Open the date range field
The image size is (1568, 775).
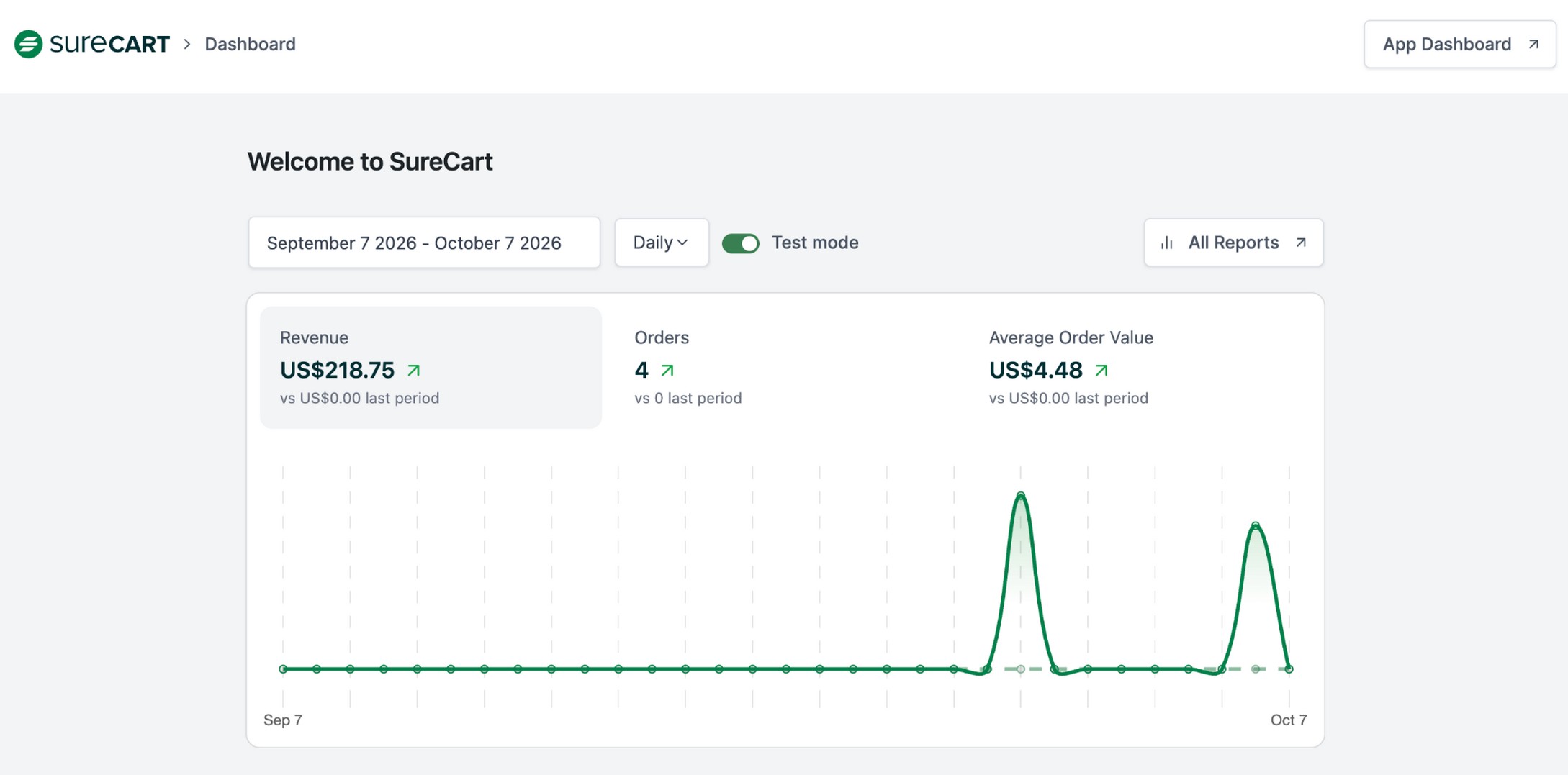click(x=424, y=243)
